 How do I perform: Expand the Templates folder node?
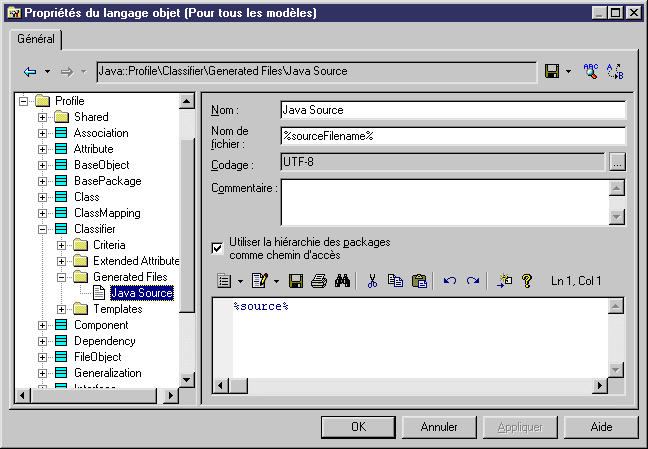point(62,309)
